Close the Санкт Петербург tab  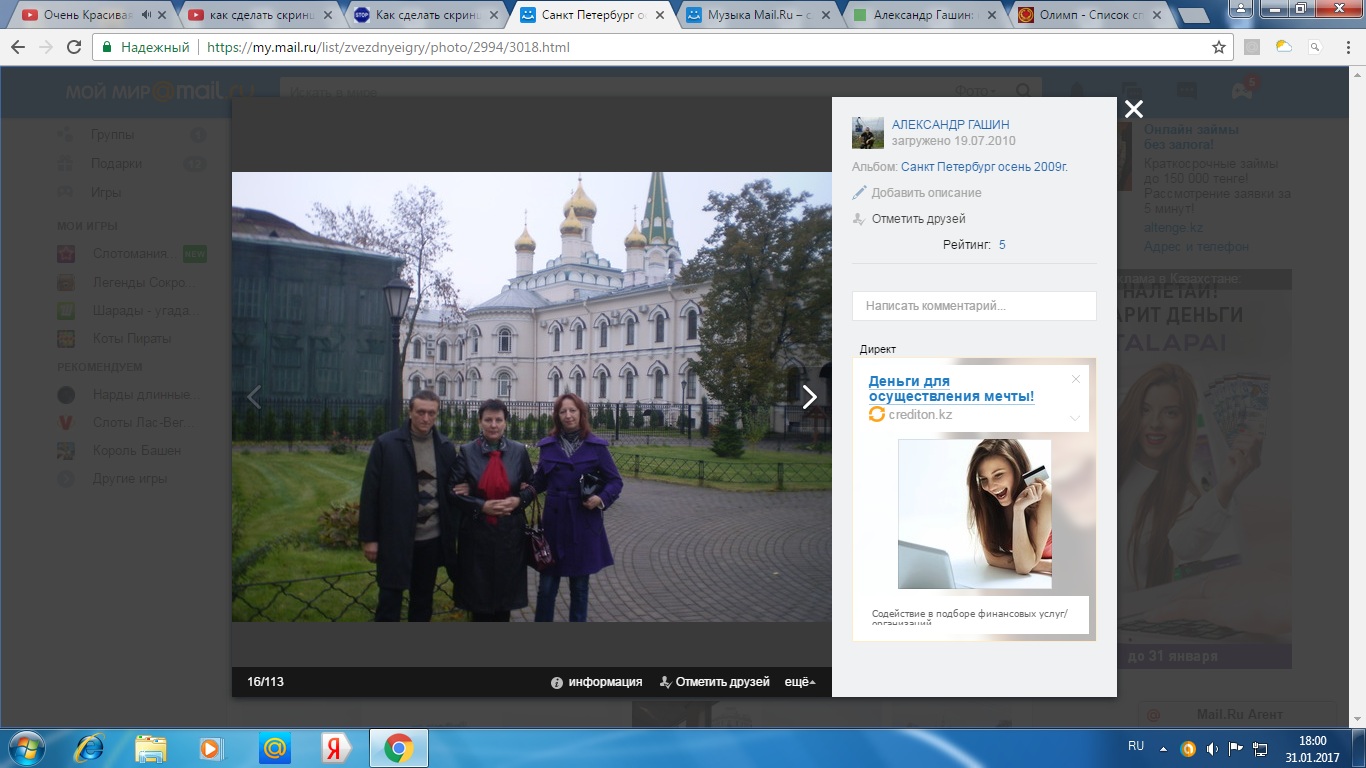[660, 15]
